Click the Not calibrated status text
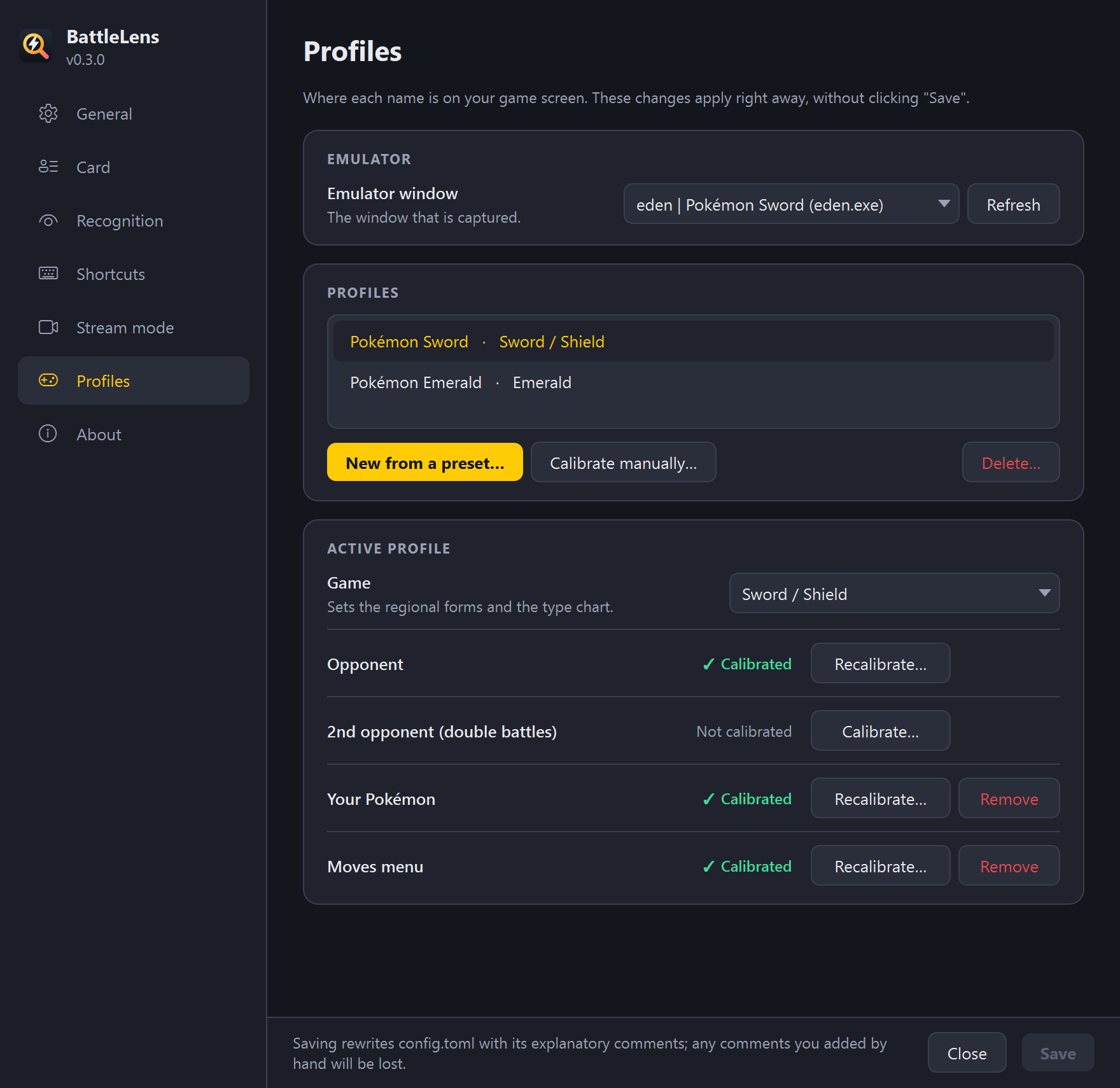Screen dimensions: 1120x1088 point(744,731)
